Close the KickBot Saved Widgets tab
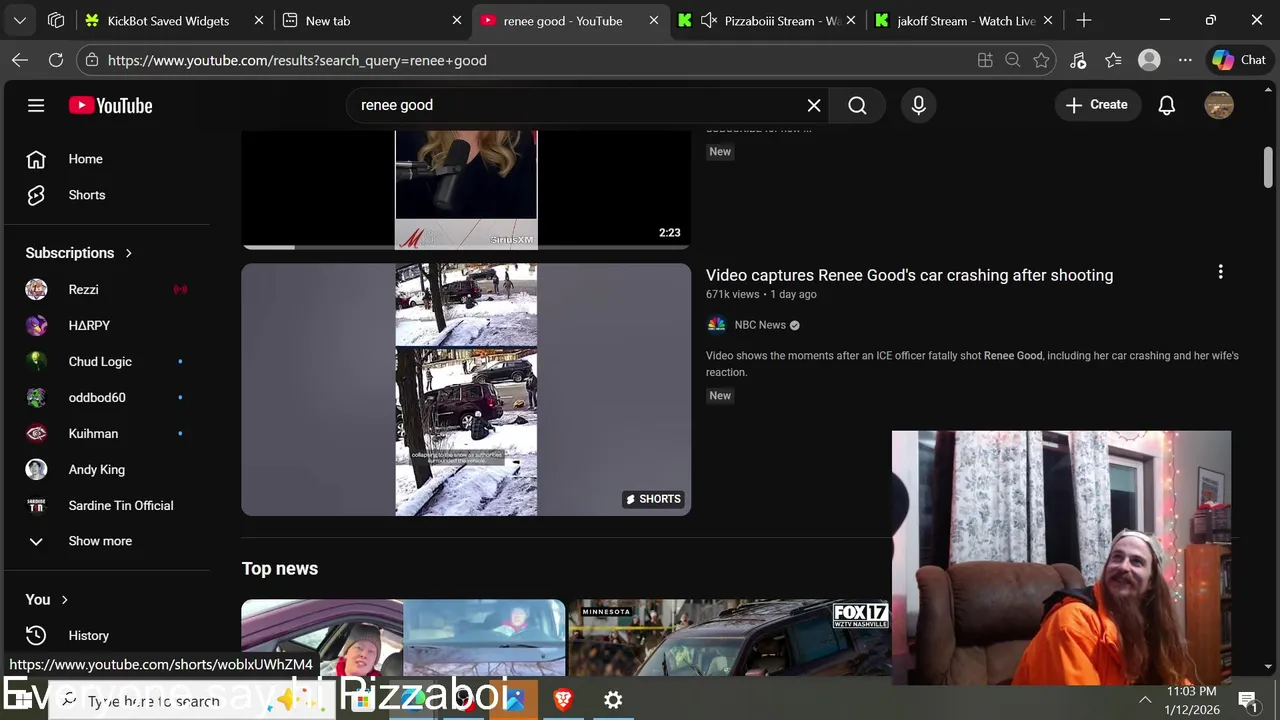The width and height of the screenshot is (1280, 720). 259,20
